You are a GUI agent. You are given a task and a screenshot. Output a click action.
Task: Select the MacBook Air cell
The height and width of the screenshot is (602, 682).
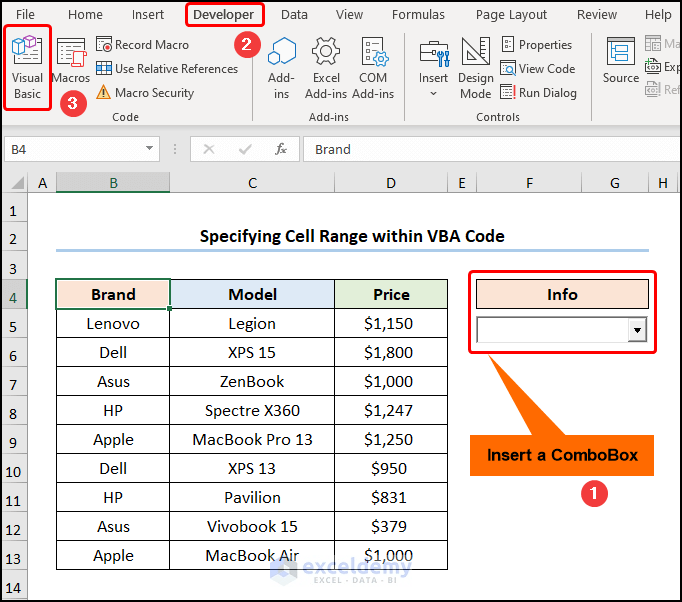[x=252, y=555]
